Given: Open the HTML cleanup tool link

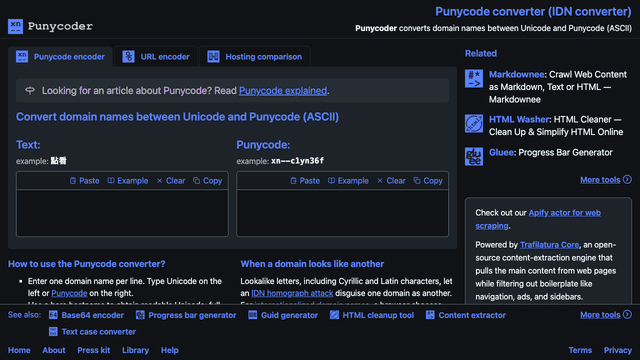Looking at the screenshot, I should [x=378, y=315].
